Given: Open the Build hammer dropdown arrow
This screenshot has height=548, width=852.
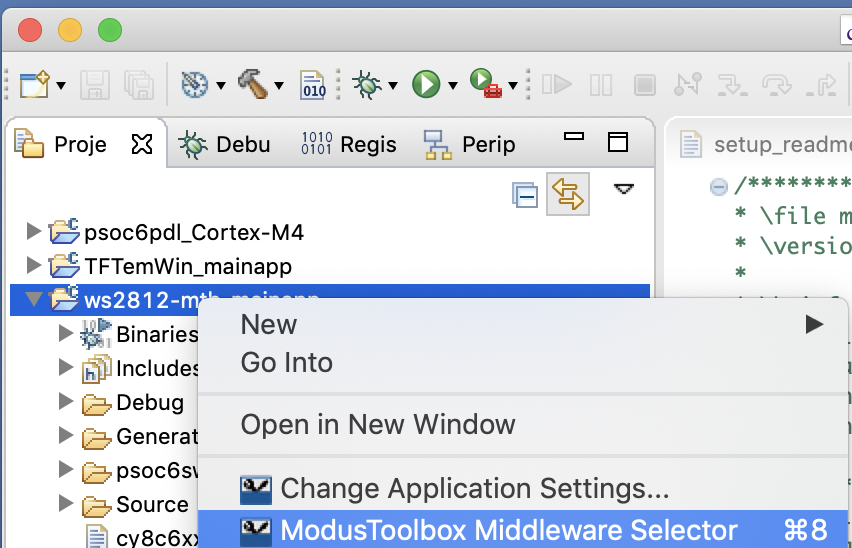Looking at the screenshot, I should 279,85.
